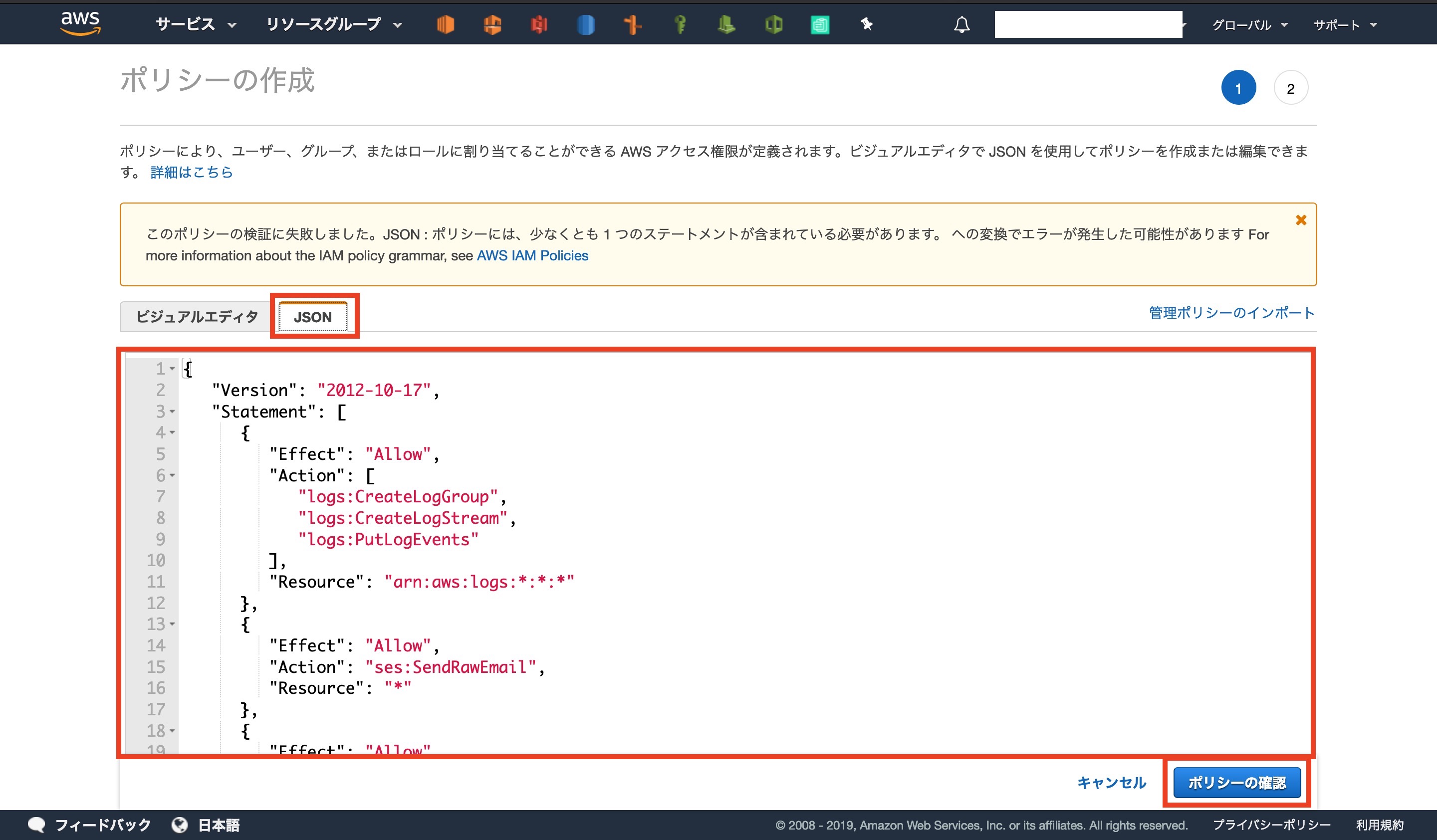Viewport: 1437px width, 840px height.
Task: Select the JSON tab
Action: pos(313,317)
